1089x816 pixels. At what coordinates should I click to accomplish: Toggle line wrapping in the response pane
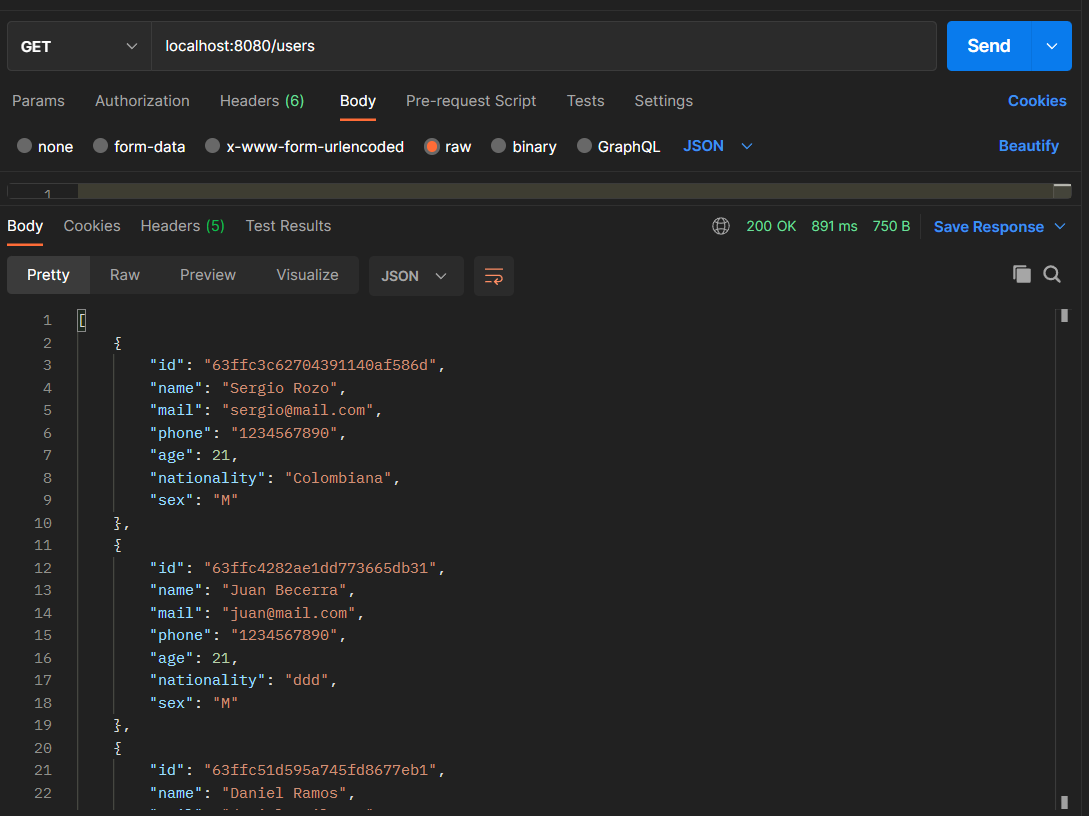(493, 277)
